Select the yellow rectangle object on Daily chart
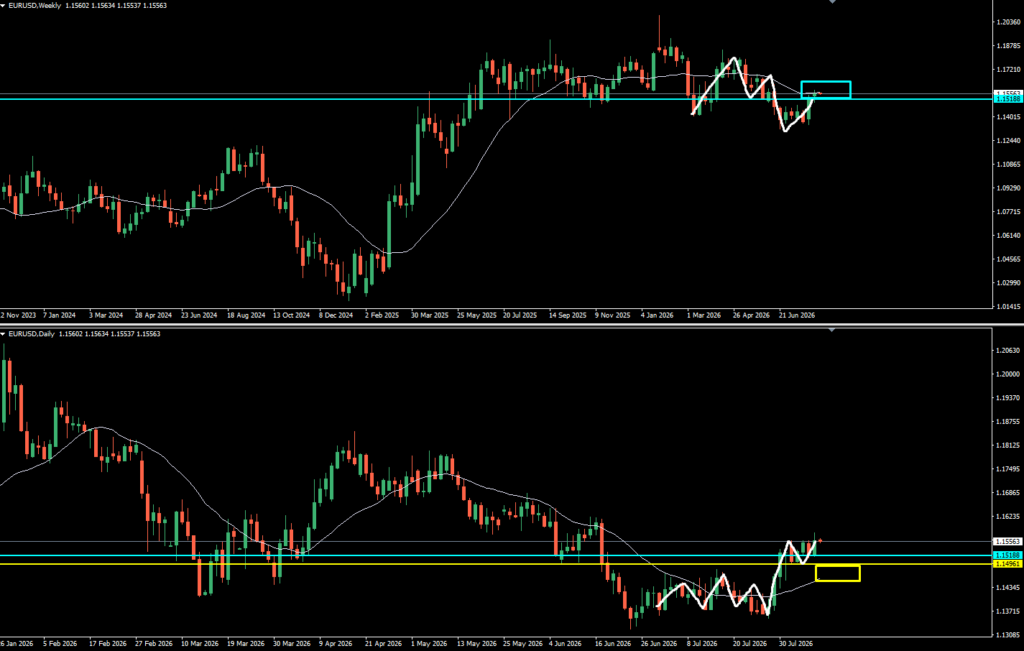Image resolution: width=1024 pixels, height=651 pixels. pos(838,573)
